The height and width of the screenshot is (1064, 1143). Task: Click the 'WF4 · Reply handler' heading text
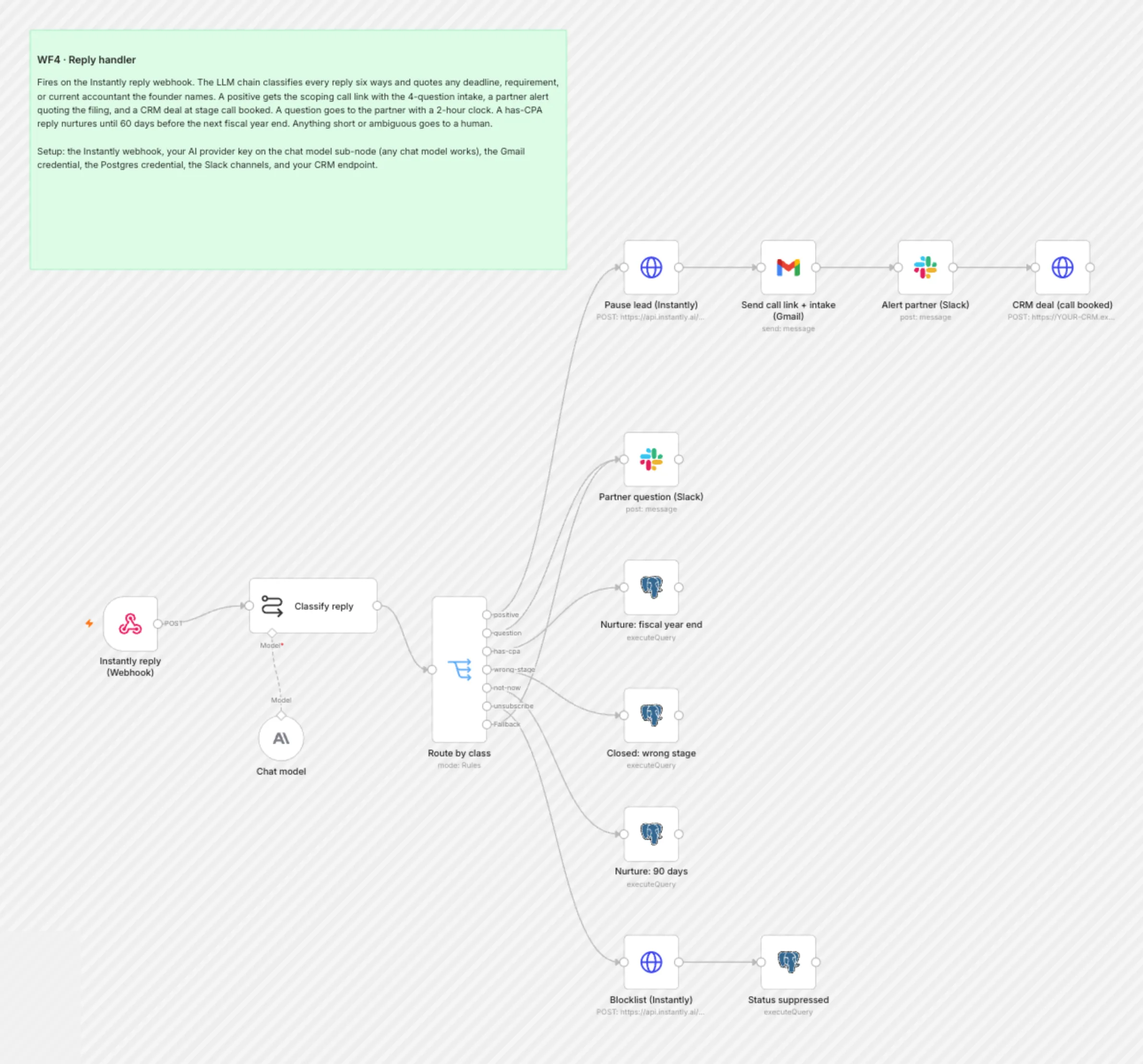(86, 60)
